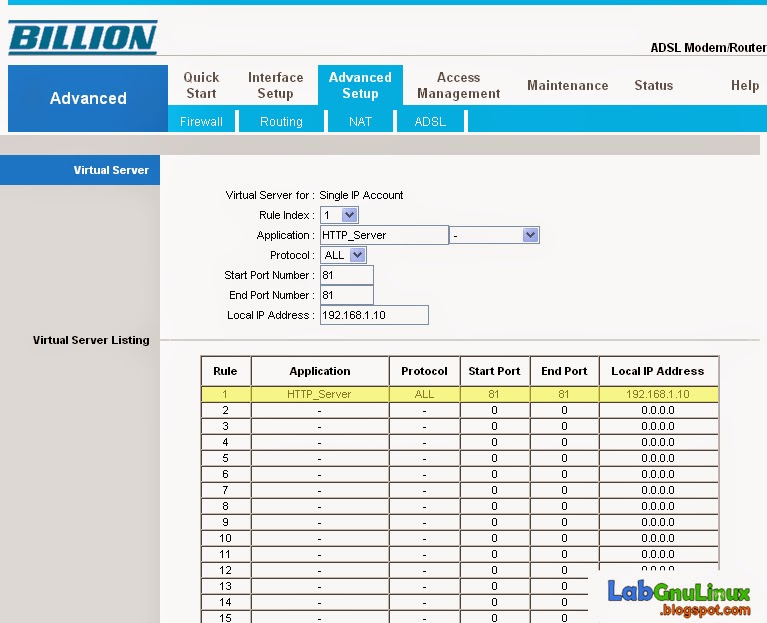Click rule number 2 in the listing
This screenshot has height=623, width=767.
click(x=225, y=410)
